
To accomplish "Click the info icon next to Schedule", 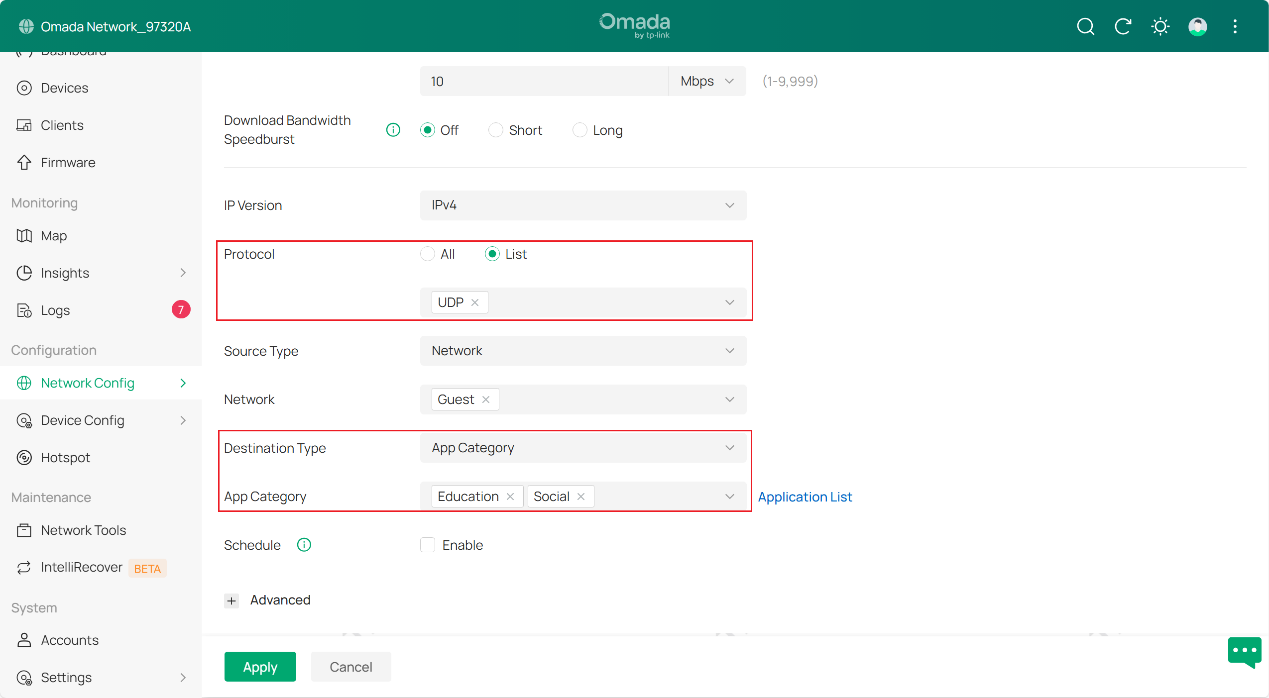I will (304, 545).
